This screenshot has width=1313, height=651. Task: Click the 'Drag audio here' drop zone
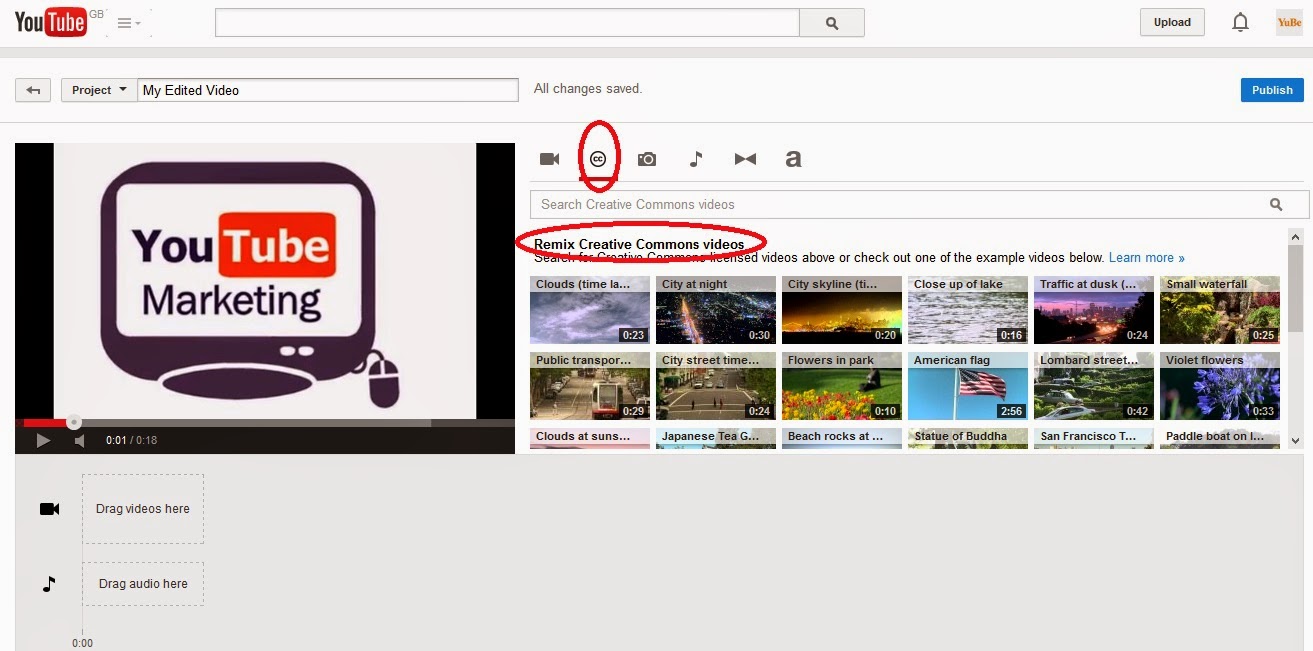click(x=143, y=584)
